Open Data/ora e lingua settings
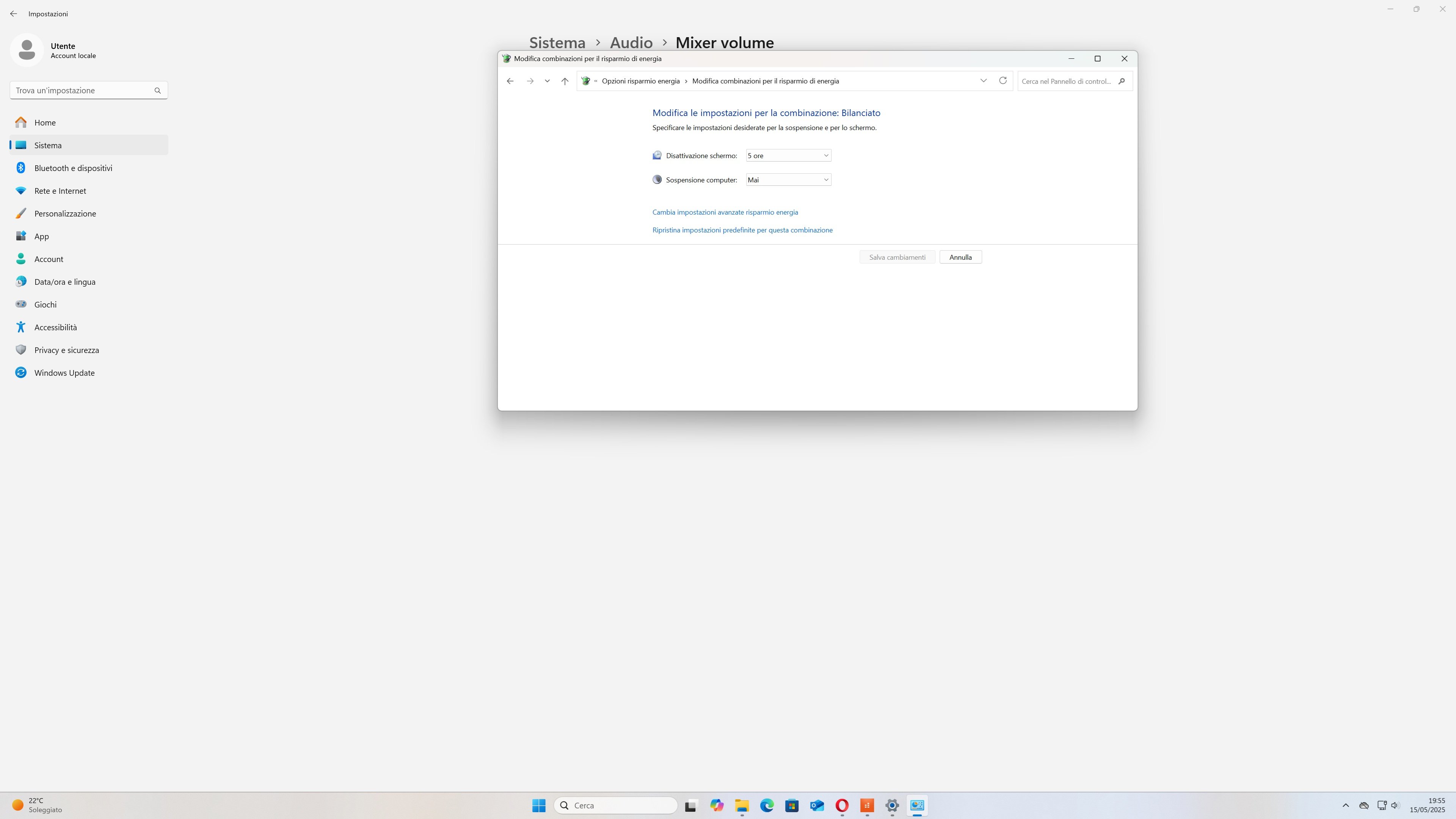The width and height of the screenshot is (1456, 819). tap(89, 282)
